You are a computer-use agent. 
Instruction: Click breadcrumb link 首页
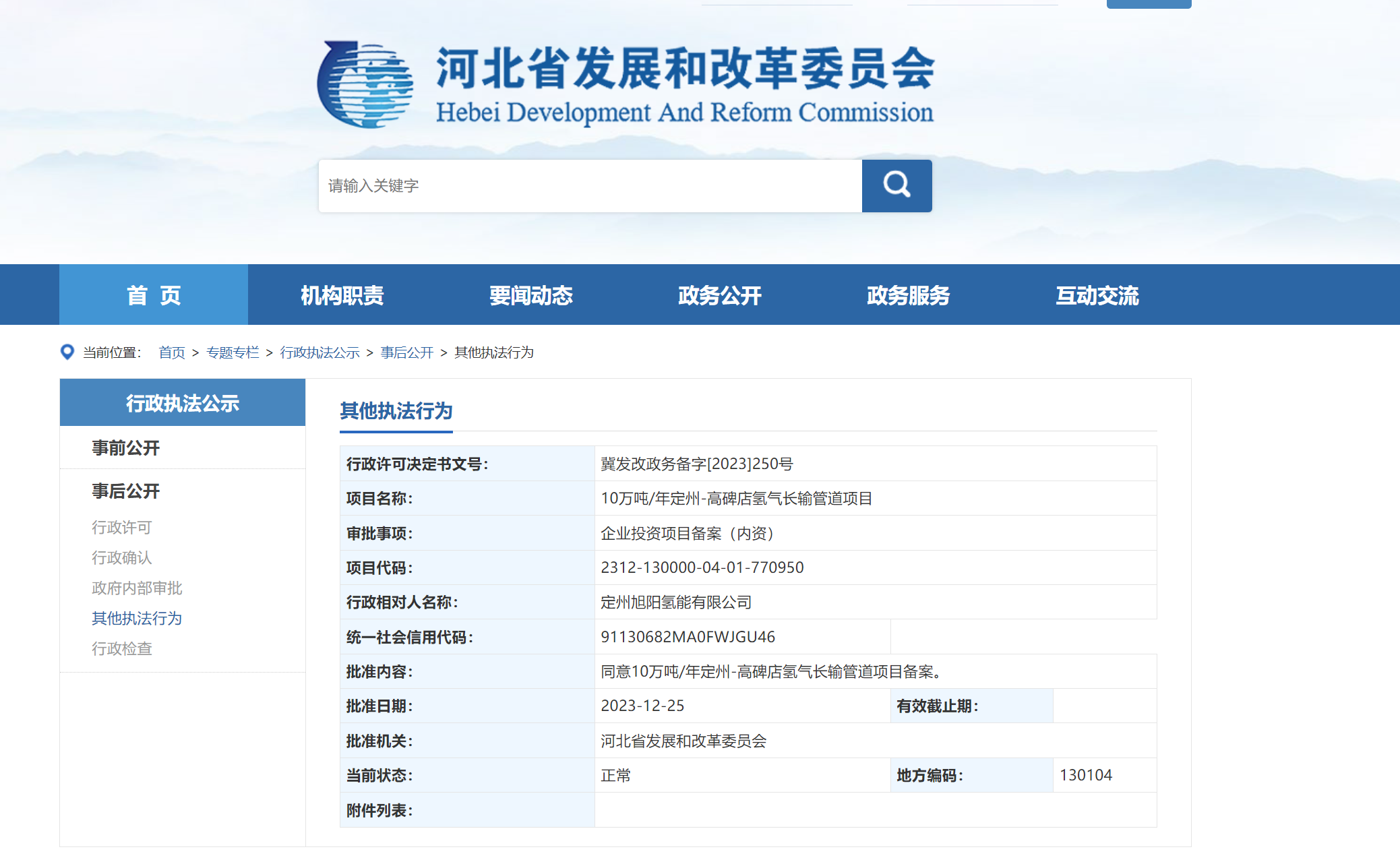[171, 352]
